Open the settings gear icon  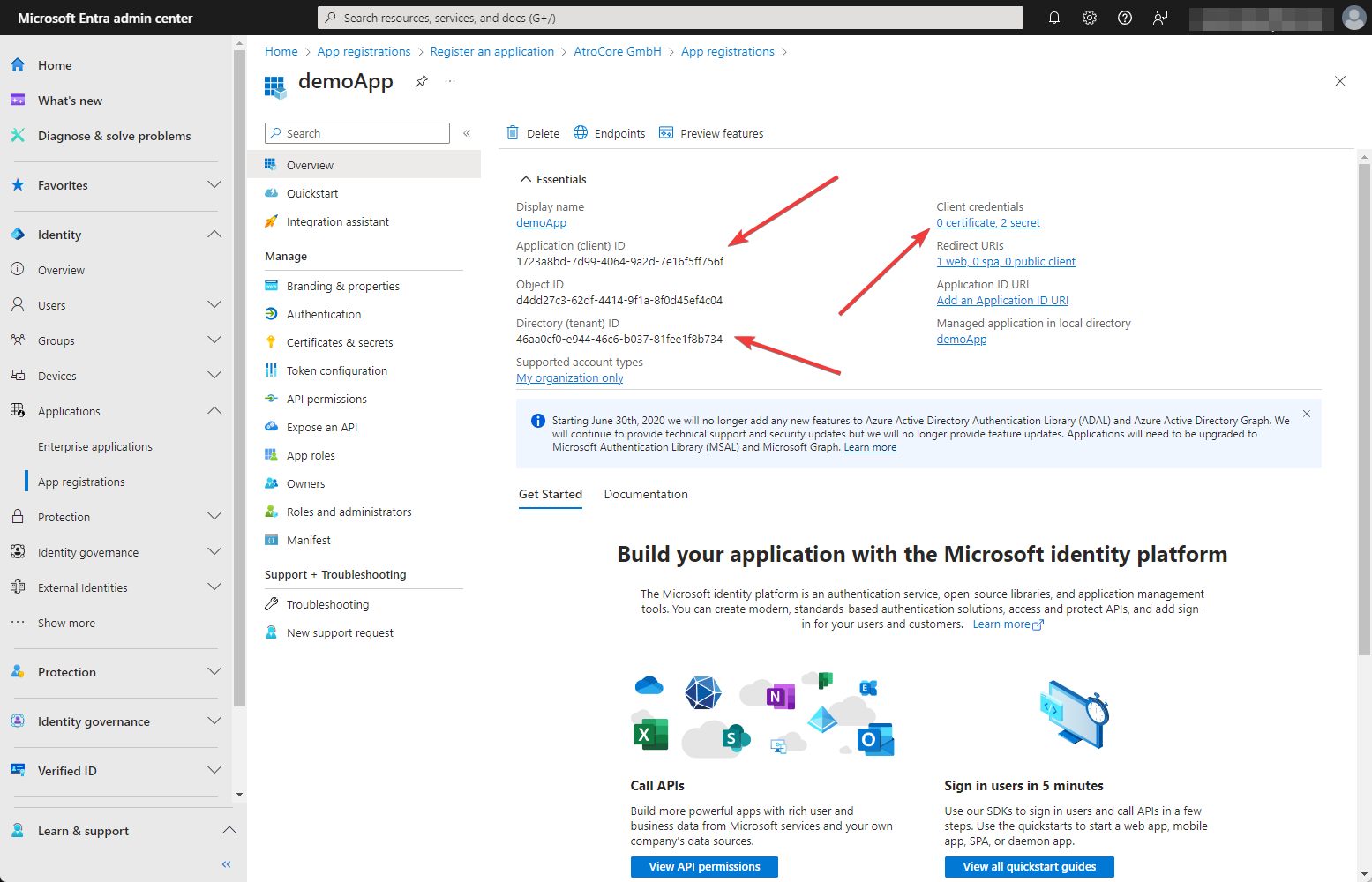1090,18
